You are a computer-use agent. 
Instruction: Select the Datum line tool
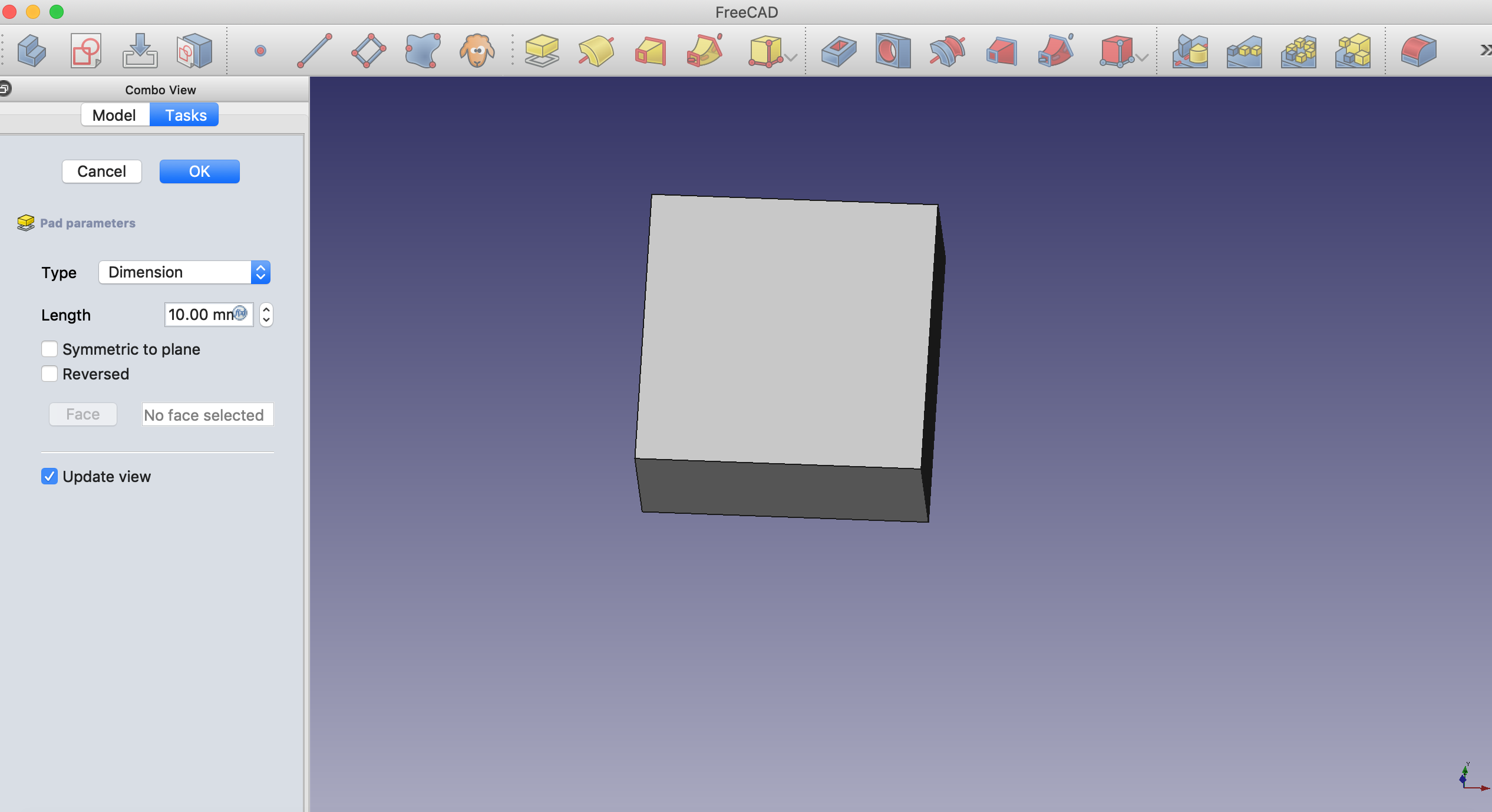(315, 51)
